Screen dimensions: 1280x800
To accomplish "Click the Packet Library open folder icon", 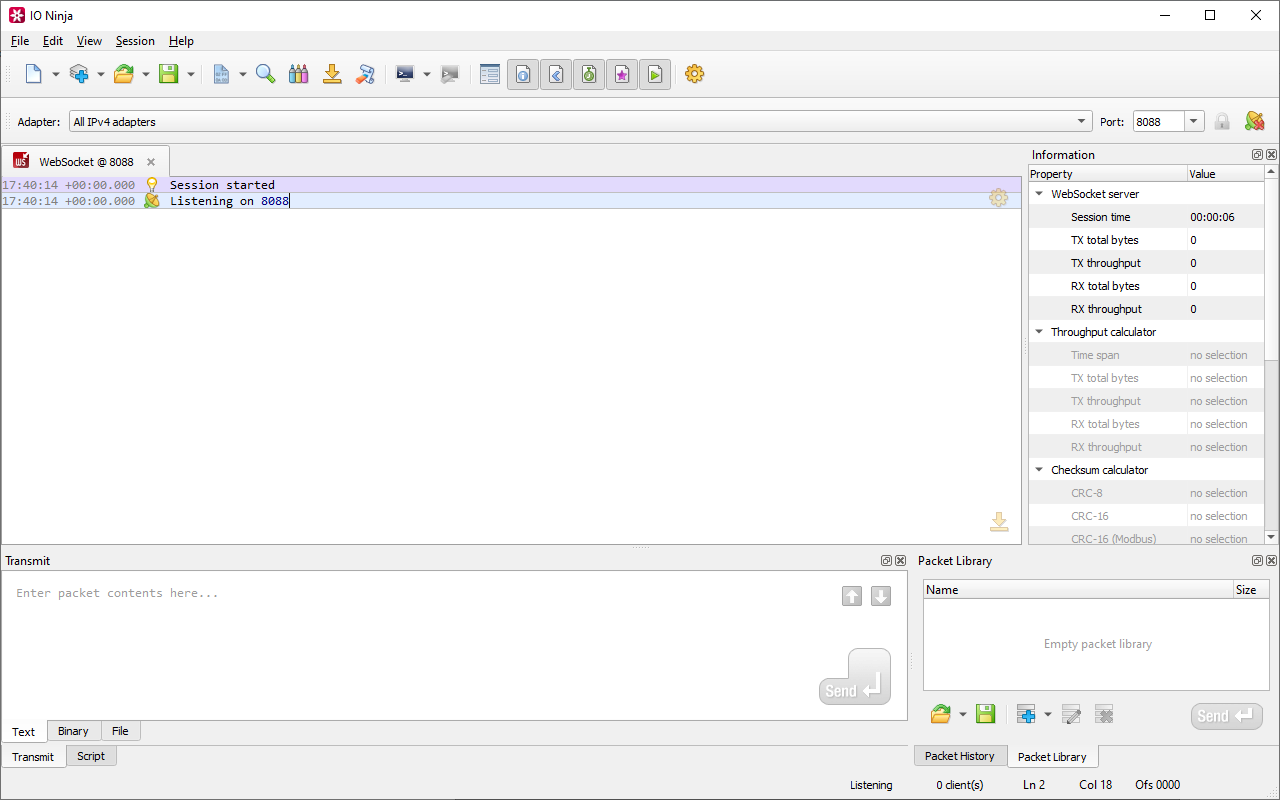I will point(941,714).
